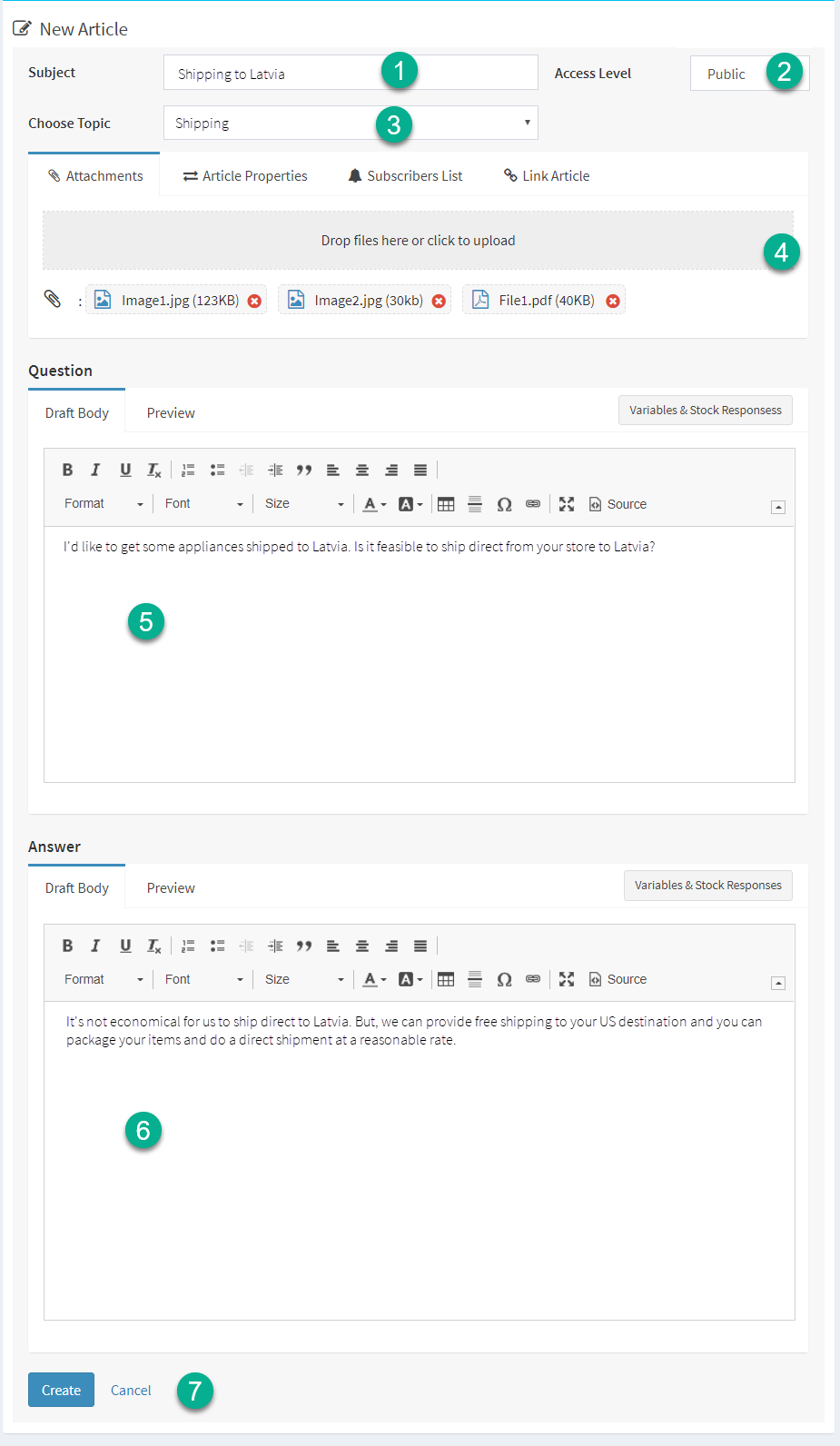Insert link in the Answer editor

(x=533, y=979)
